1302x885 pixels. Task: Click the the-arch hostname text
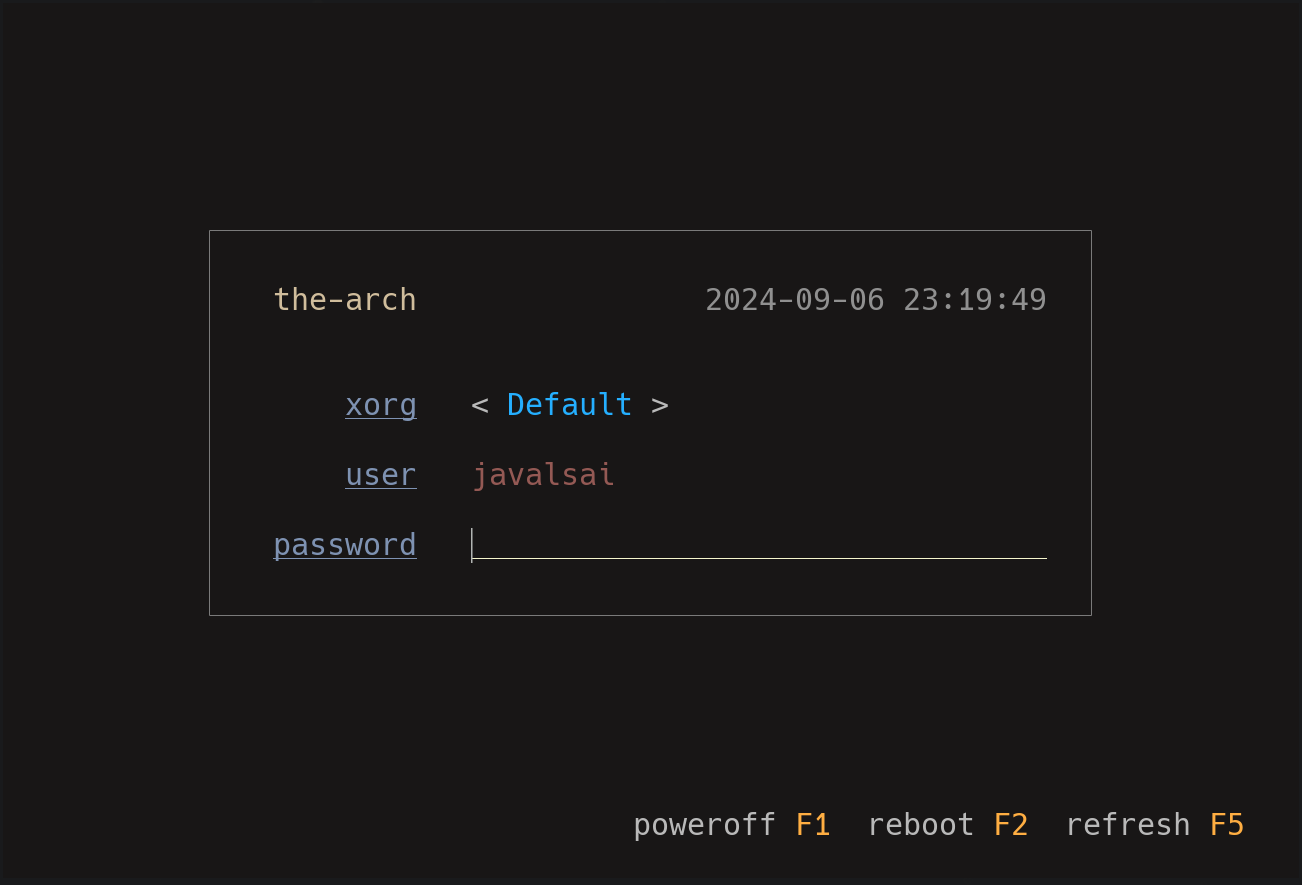345,299
